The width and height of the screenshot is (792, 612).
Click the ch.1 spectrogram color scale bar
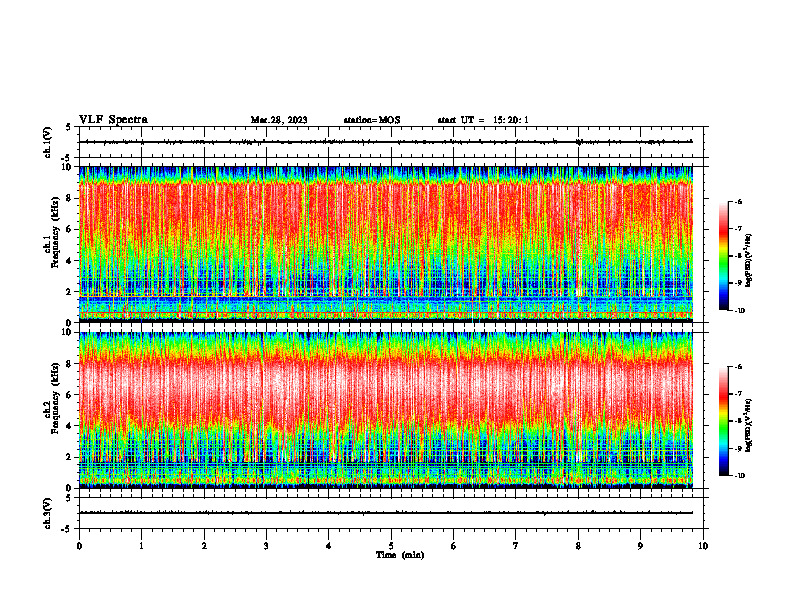[724, 256]
